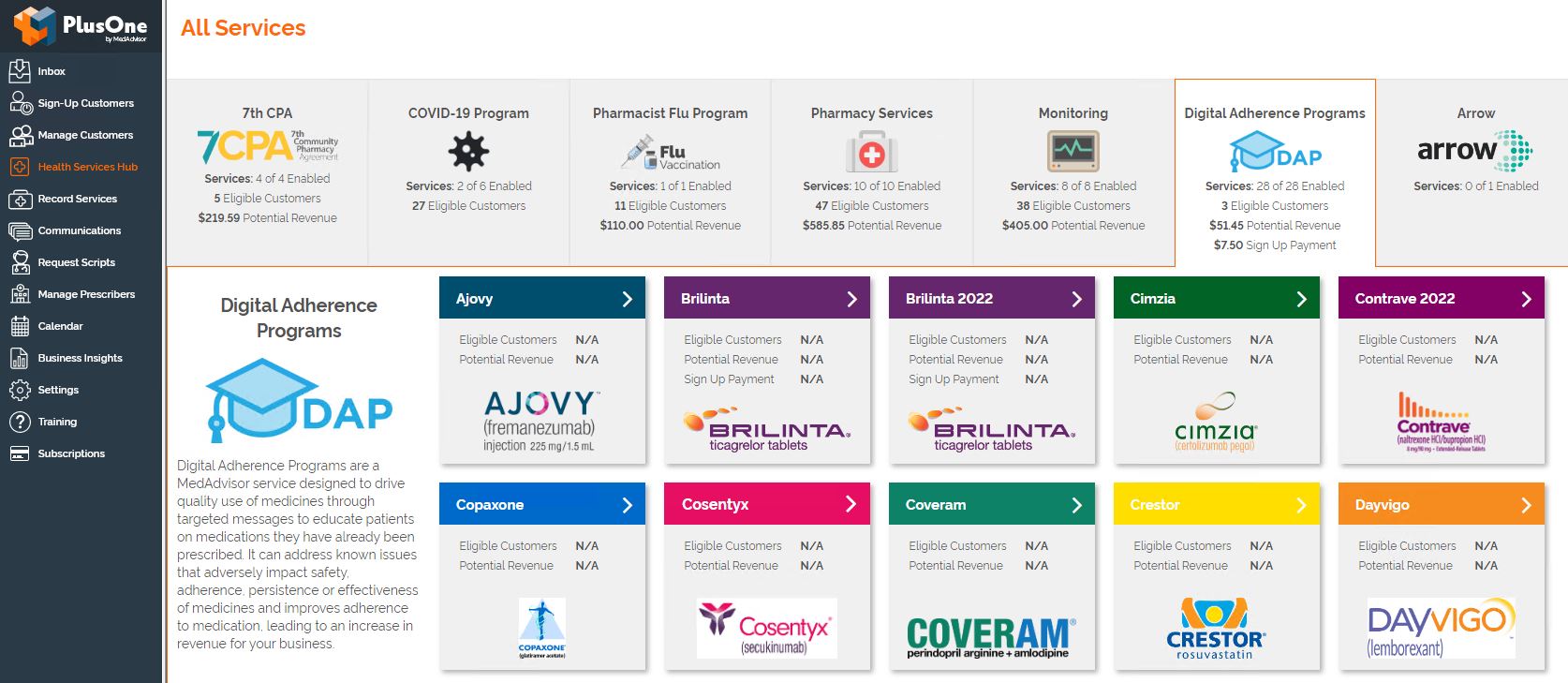Screen dimensions: 1568x683
Task: Open Business Insights menu label
Action: click(x=80, y=358)
